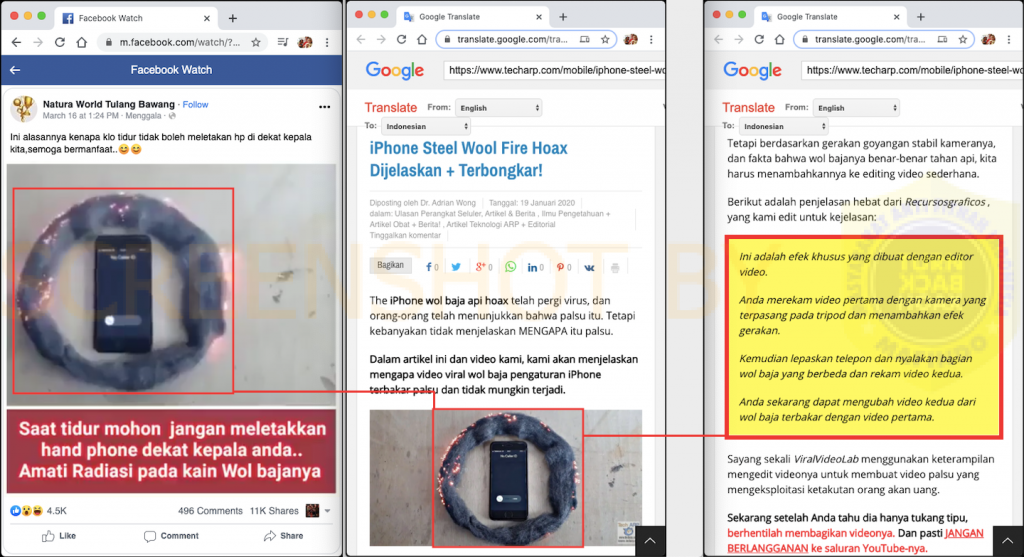Open To Indonesian dropdown in right window
Image resolution: width=1024 pixels, height=557 pixels.
(784, 126)
